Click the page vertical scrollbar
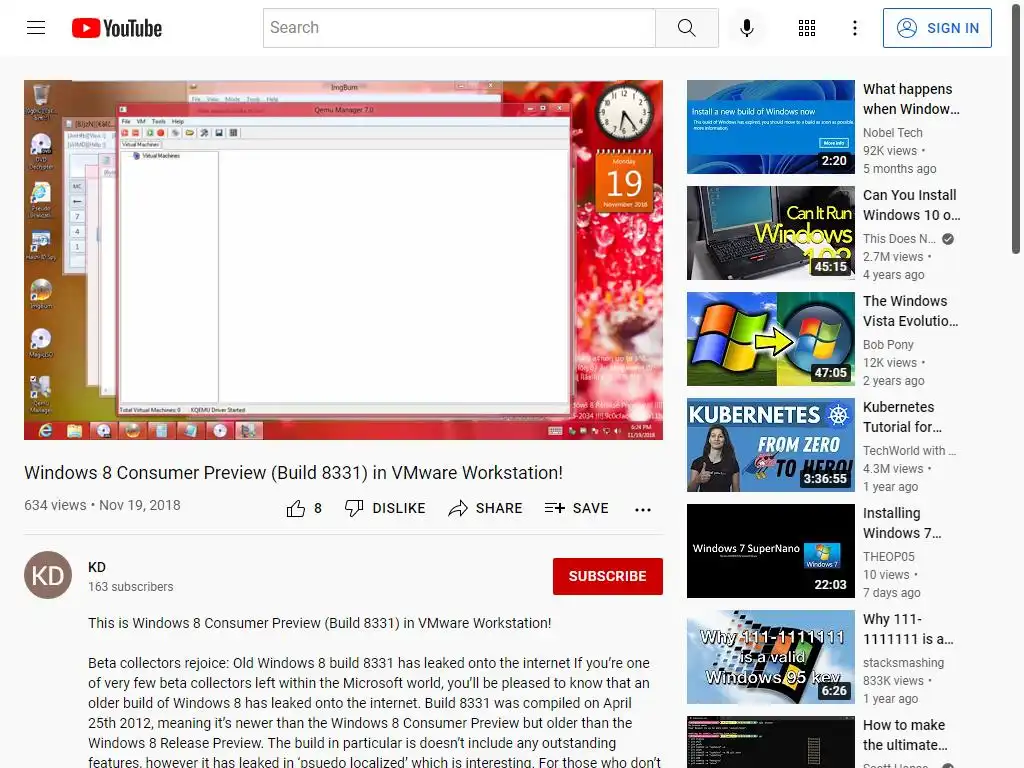 pyautogui.click(x=1016, y=131)
